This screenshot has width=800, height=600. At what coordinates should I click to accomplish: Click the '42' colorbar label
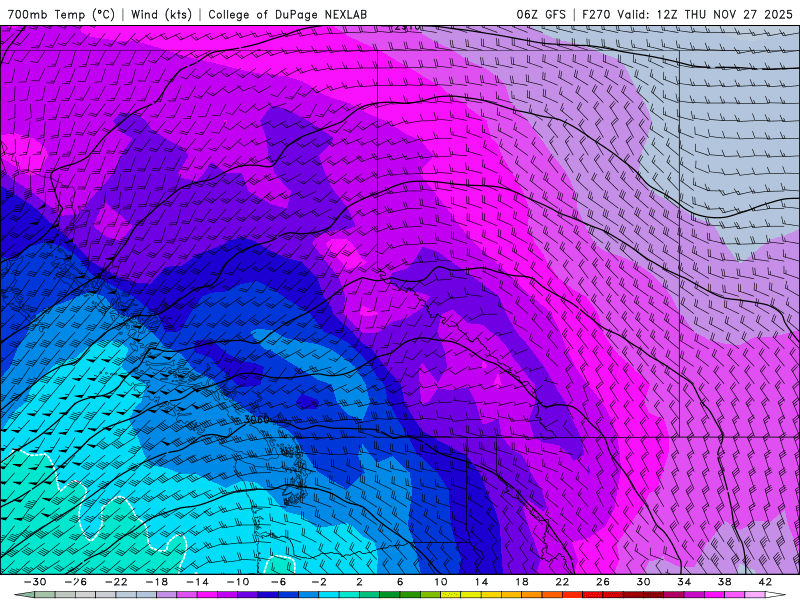(765, 582)
